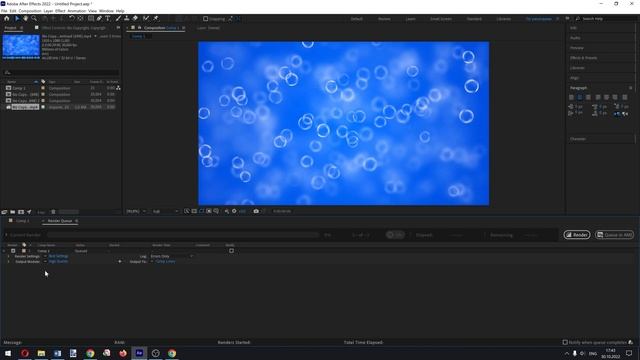Open the File menu
The width and height of the screenshot is (640, 360).
(x=4, y=11)
